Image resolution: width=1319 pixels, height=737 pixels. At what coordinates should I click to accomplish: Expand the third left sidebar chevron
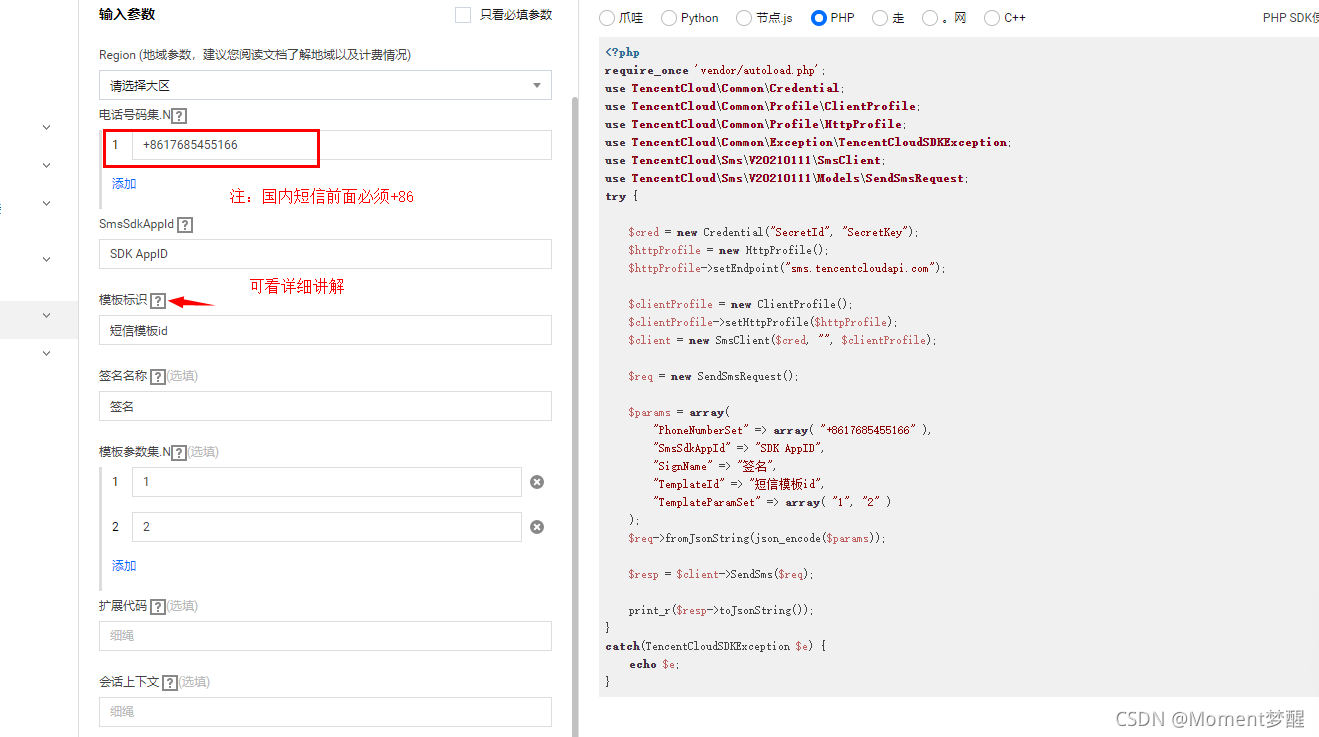click(46, 203)
